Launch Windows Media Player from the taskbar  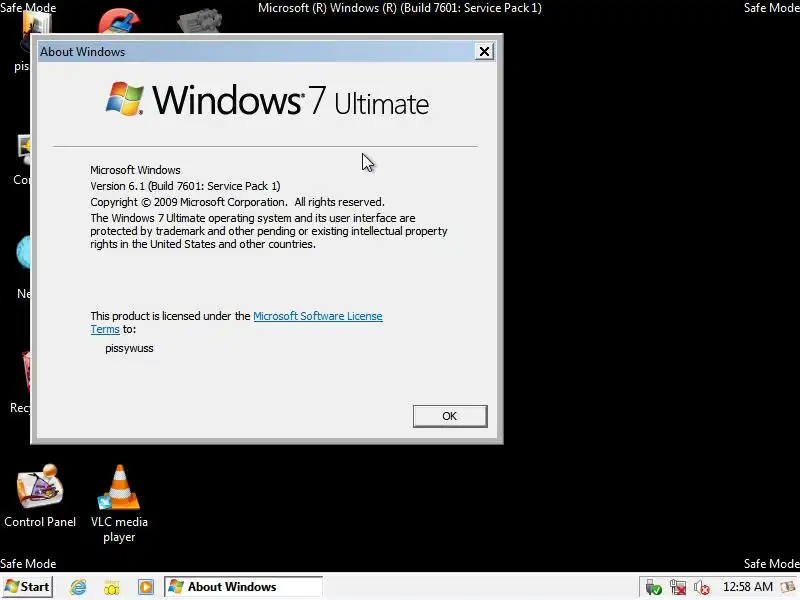click(x=145, y=587)
